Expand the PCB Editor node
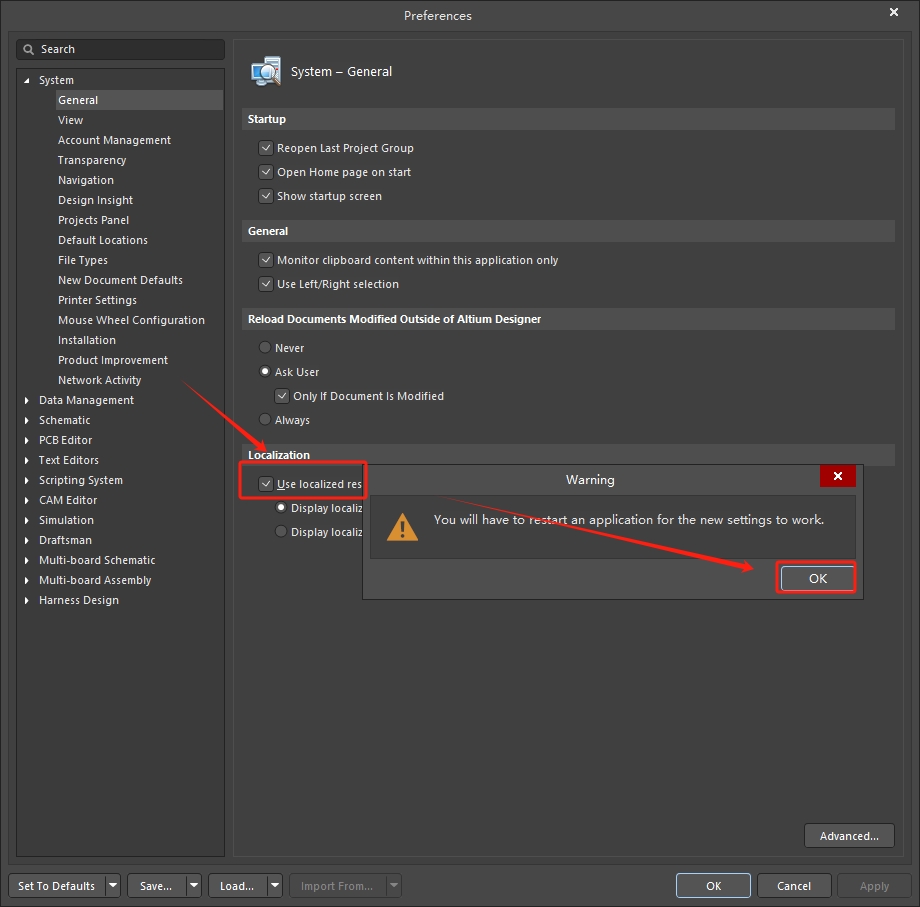Viewport: 920px width, 907px height. click(26, 440)
